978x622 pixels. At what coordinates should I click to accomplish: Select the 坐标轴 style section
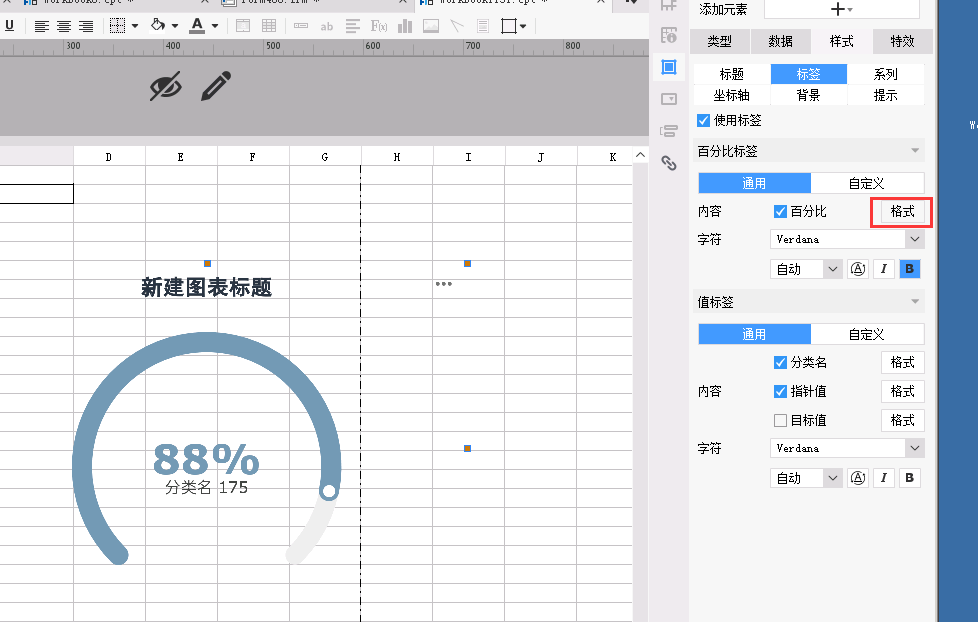(x=732, y=95)
